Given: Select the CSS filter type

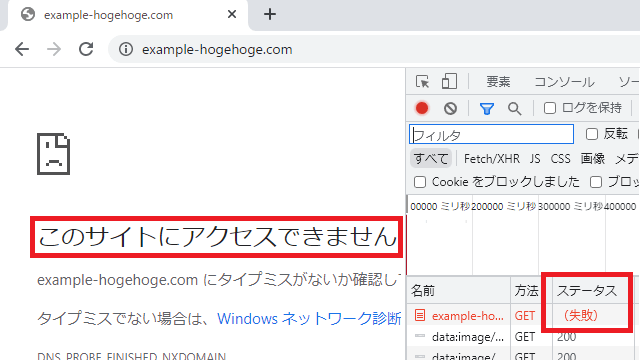Looking at the screenshot, I should point(560,158).
